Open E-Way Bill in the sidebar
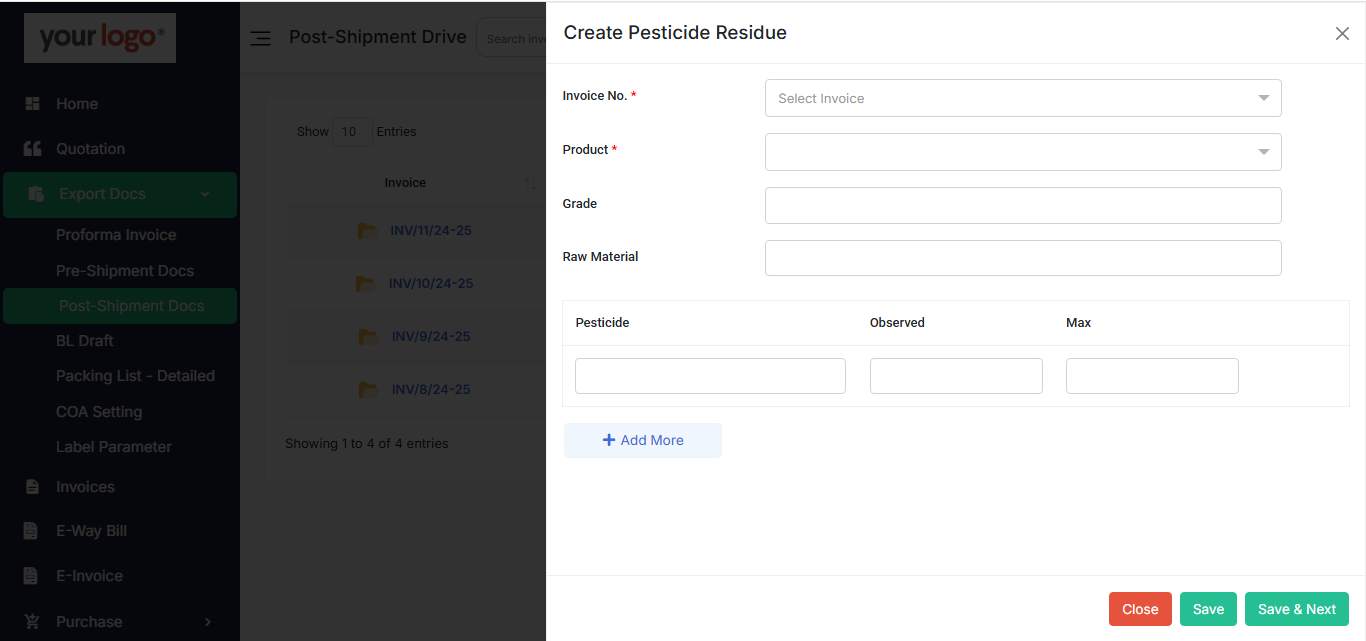Image resolution: width=1366 pixels, height=641 pixels. click(91, 531)
